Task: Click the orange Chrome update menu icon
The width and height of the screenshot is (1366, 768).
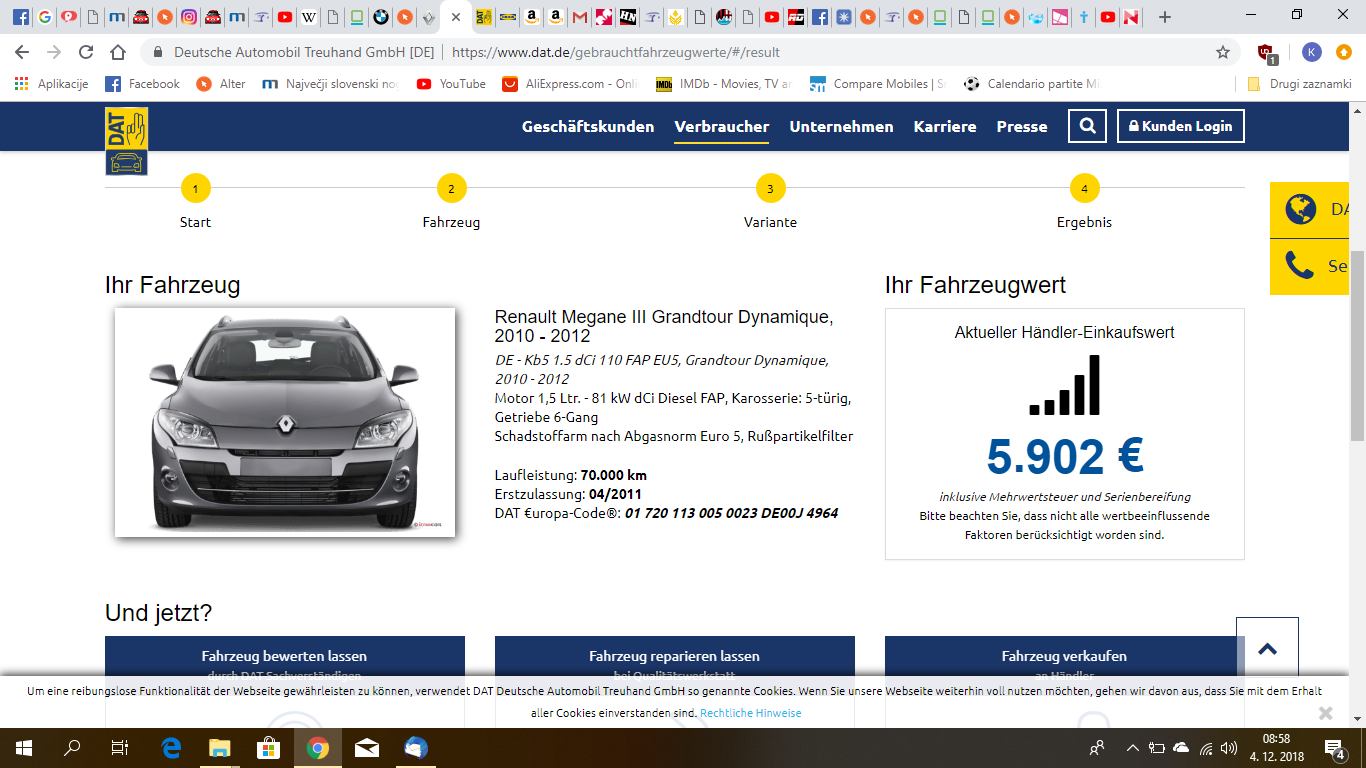Action: coord(1344,52)
